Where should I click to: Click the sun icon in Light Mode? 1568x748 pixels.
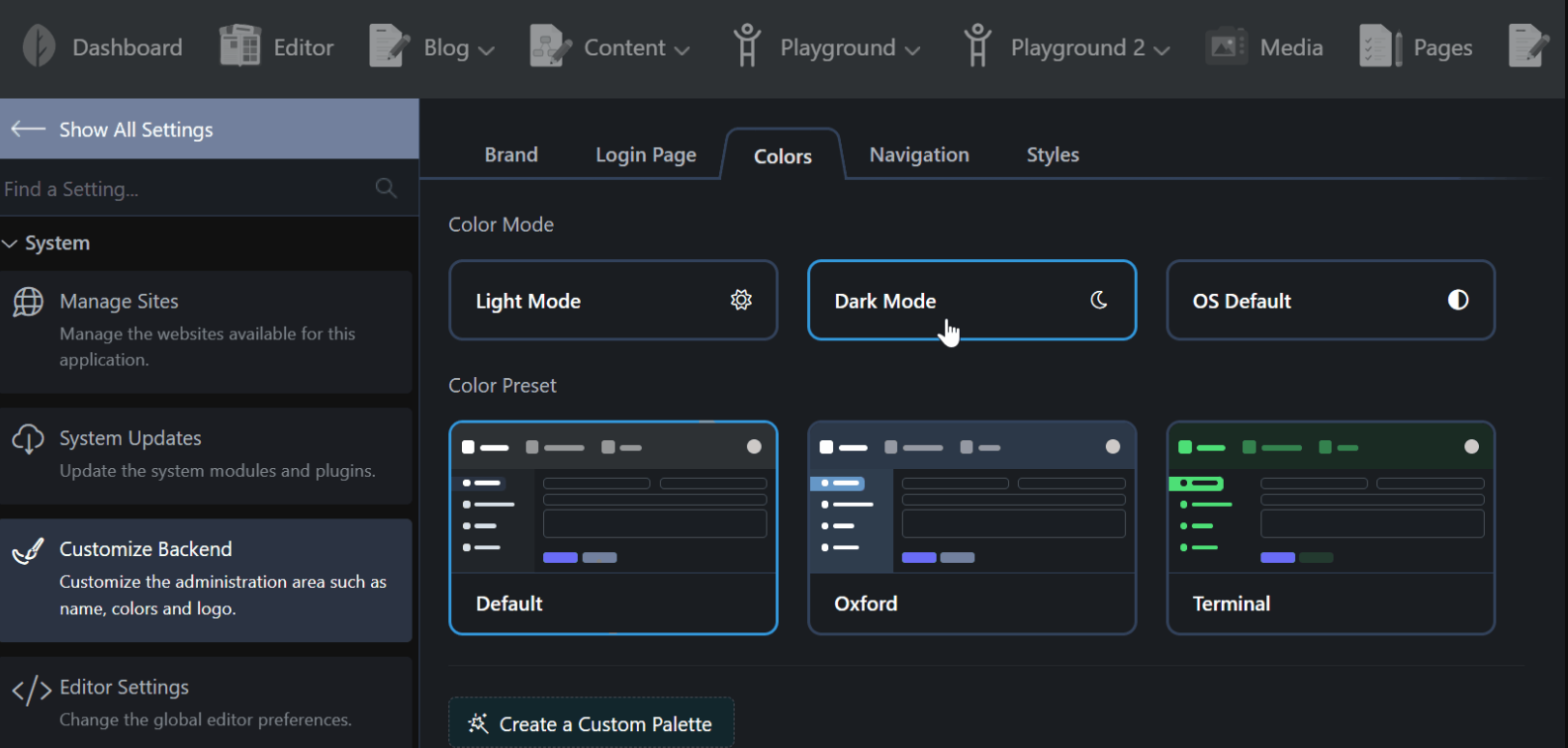(741, 300)
